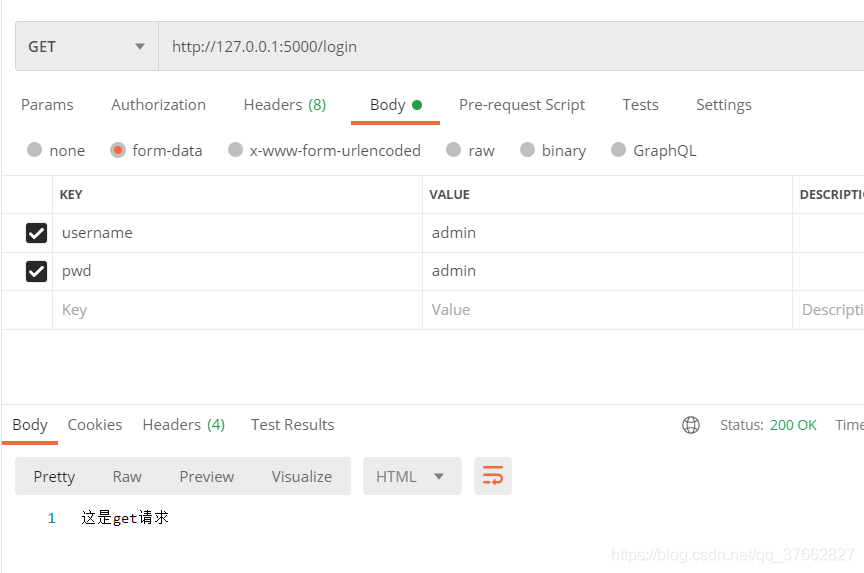The image size is (864, 573).
Task: Click the request URL field
Action: click(500, 47)
